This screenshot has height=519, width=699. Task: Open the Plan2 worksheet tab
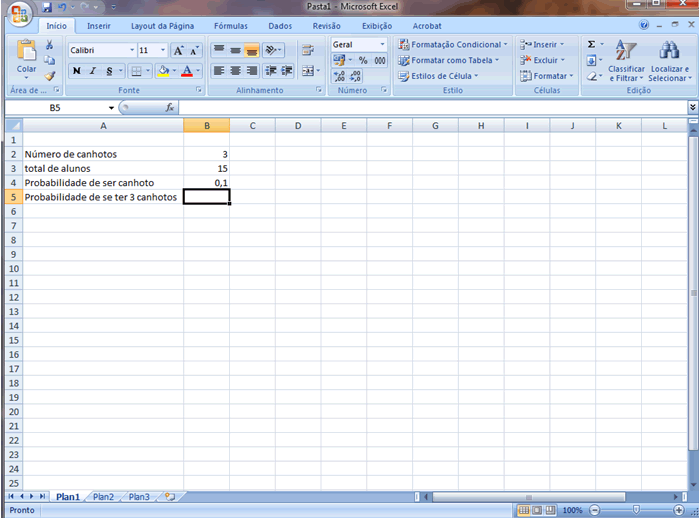click(103, 497)
